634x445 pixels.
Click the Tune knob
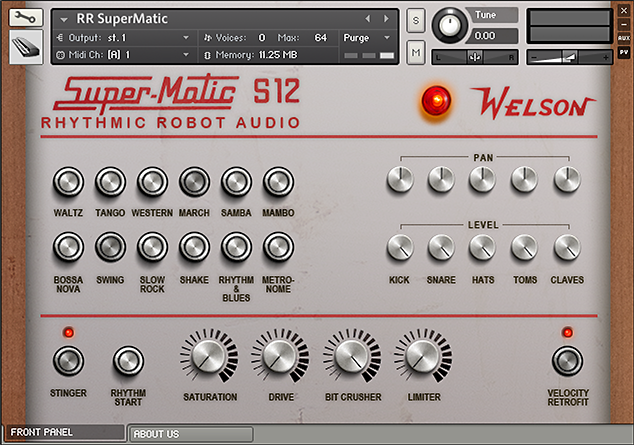click(450, 25)
